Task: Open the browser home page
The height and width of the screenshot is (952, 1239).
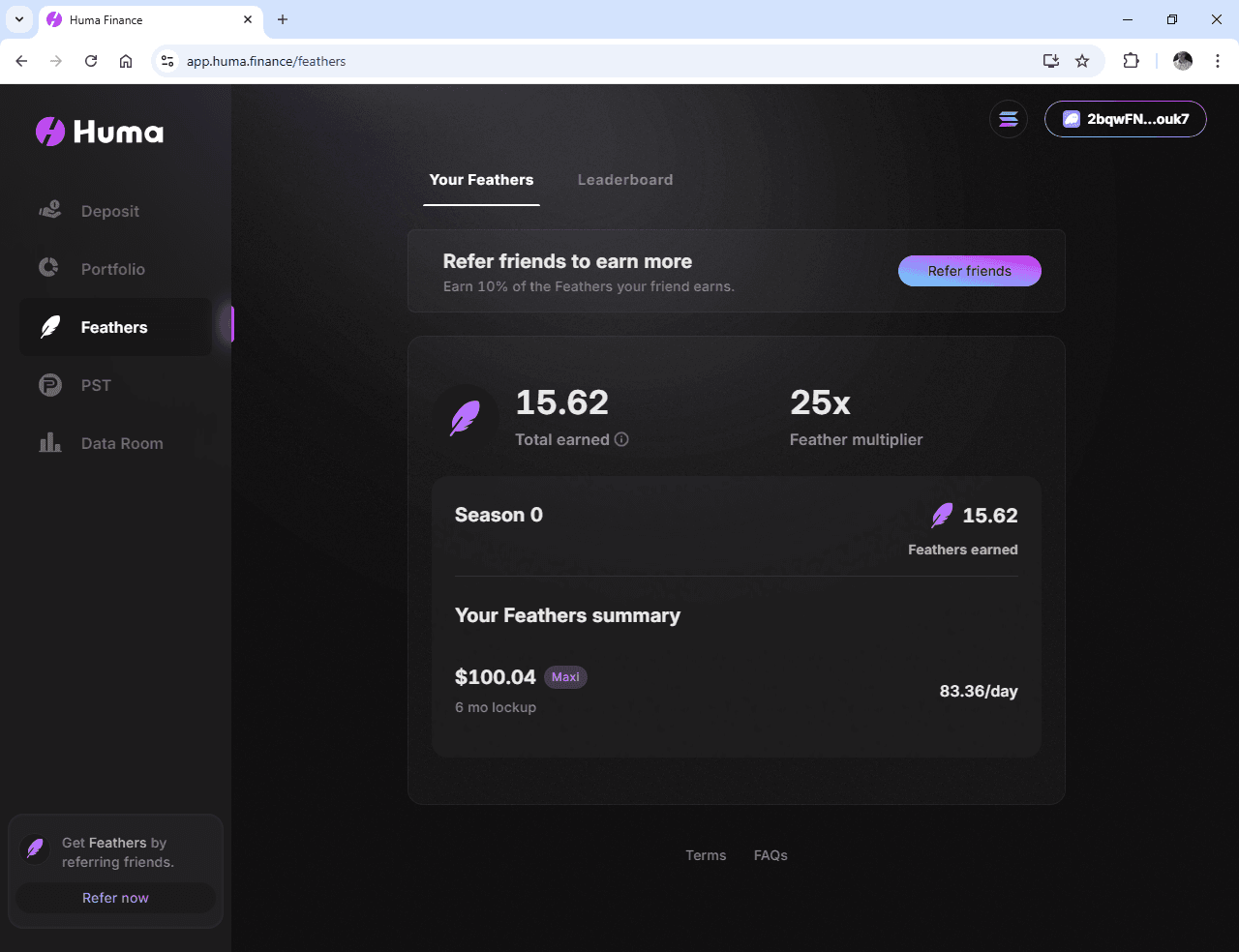Action: coord(126,61)
